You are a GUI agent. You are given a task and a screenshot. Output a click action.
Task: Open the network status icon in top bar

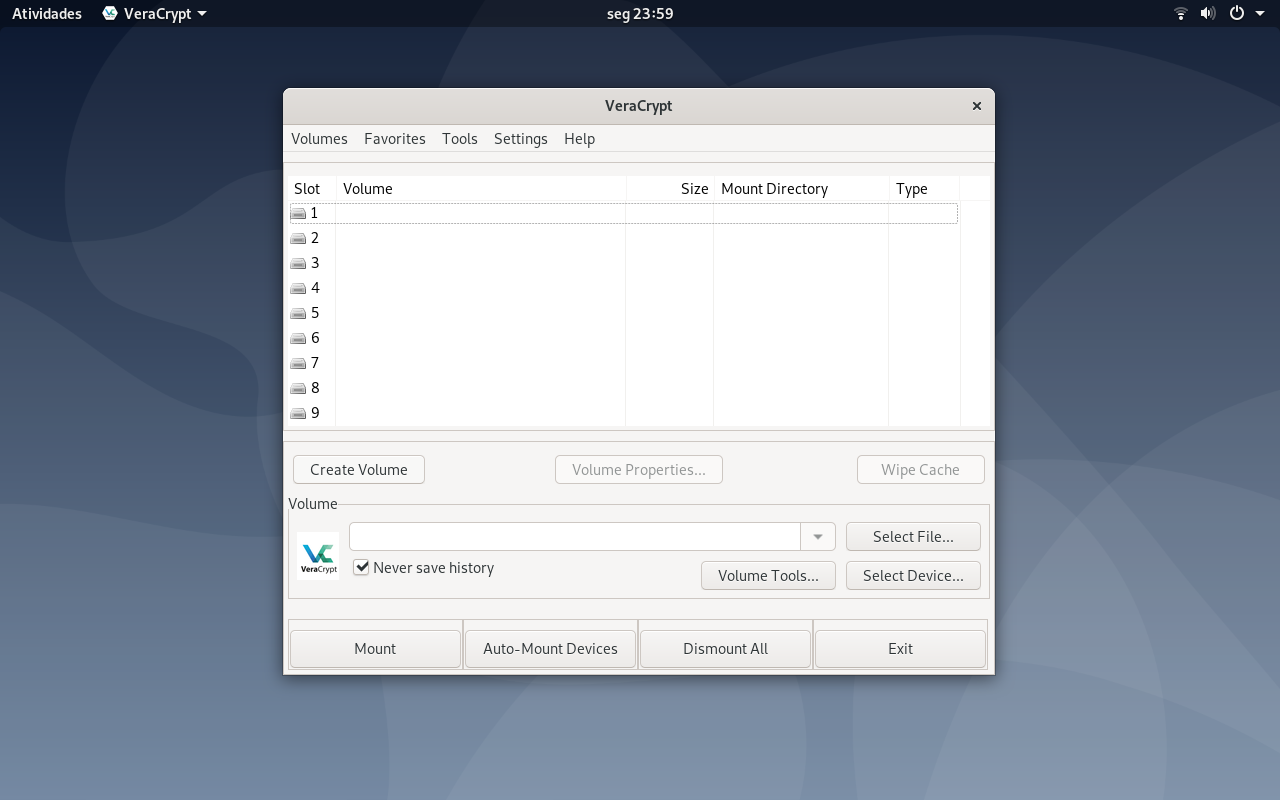tap(1181, 14)
